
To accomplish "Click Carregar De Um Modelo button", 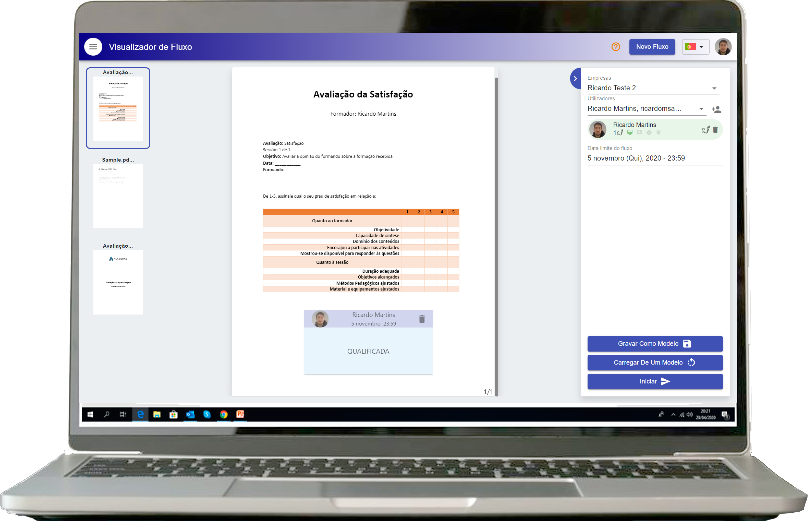I will (654, 363).
